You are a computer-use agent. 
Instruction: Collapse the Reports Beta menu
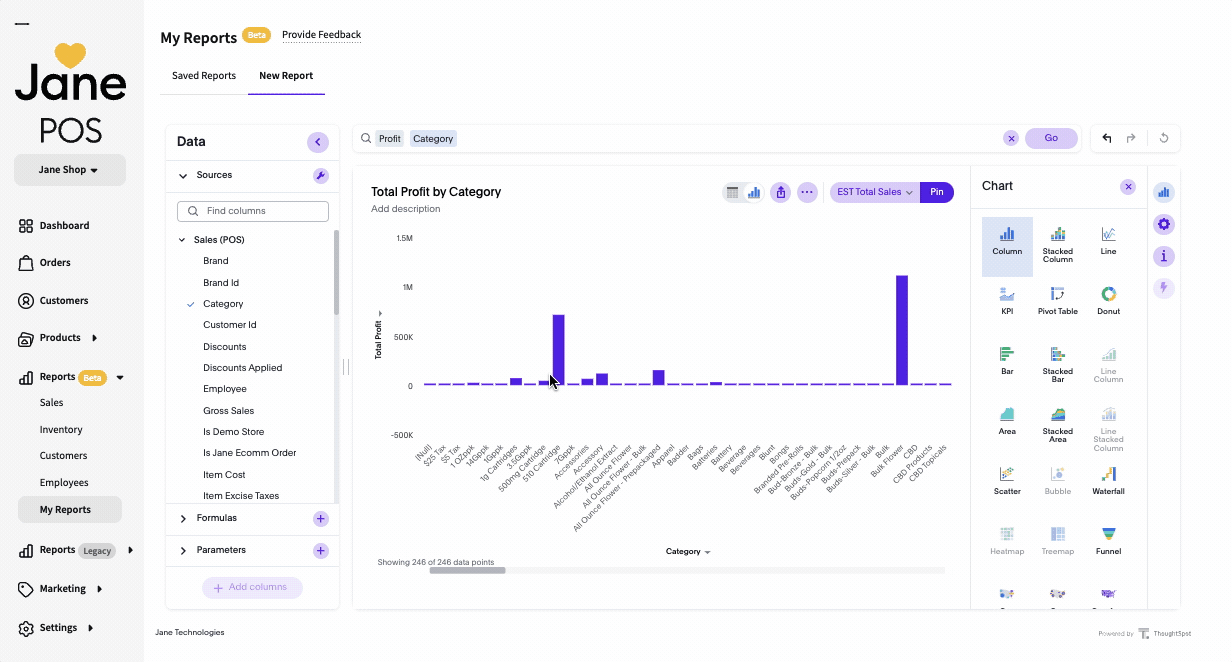click(120, 378)
